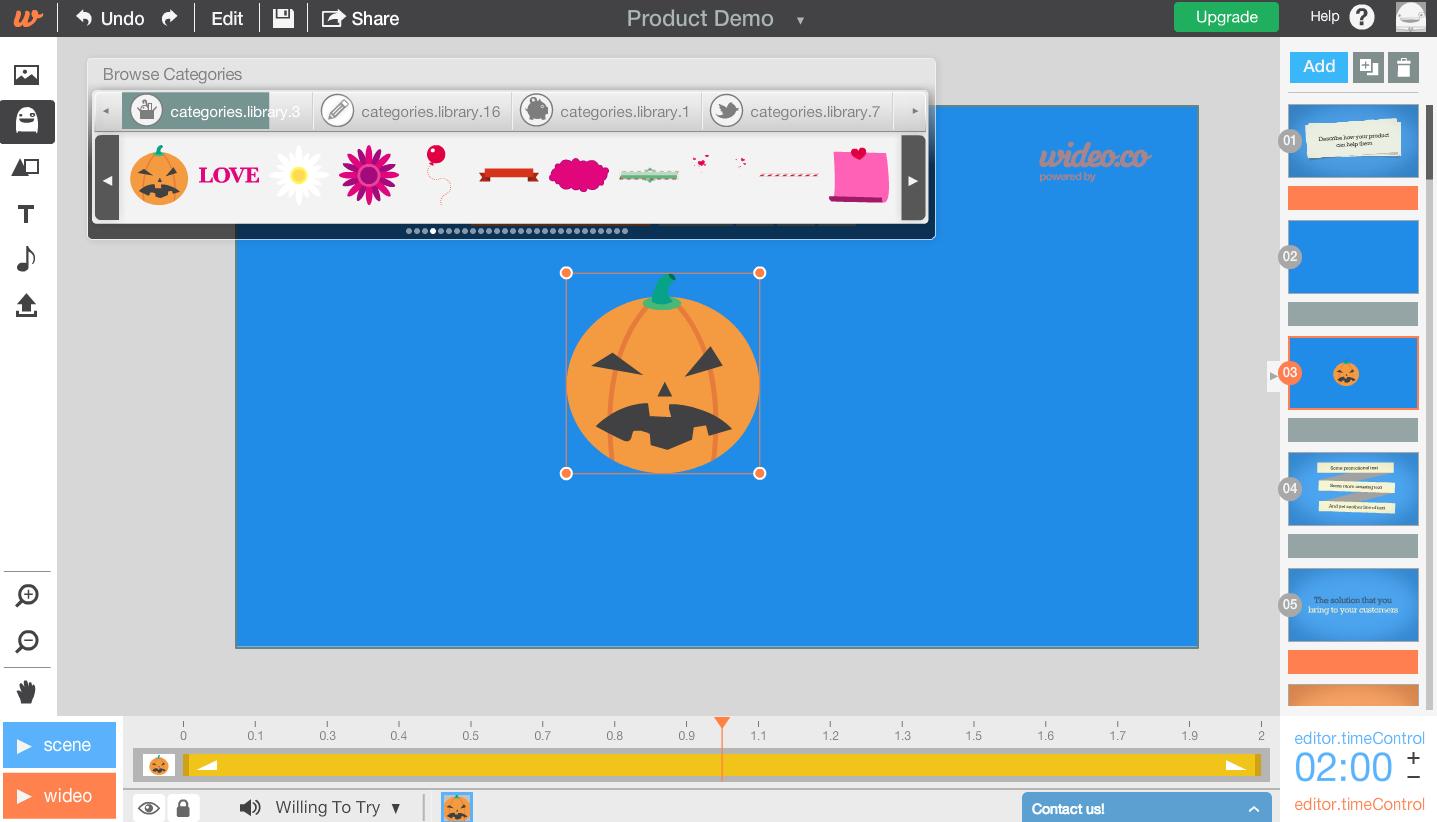Mute audio using the speaker icon

click(x=250, y=808)
